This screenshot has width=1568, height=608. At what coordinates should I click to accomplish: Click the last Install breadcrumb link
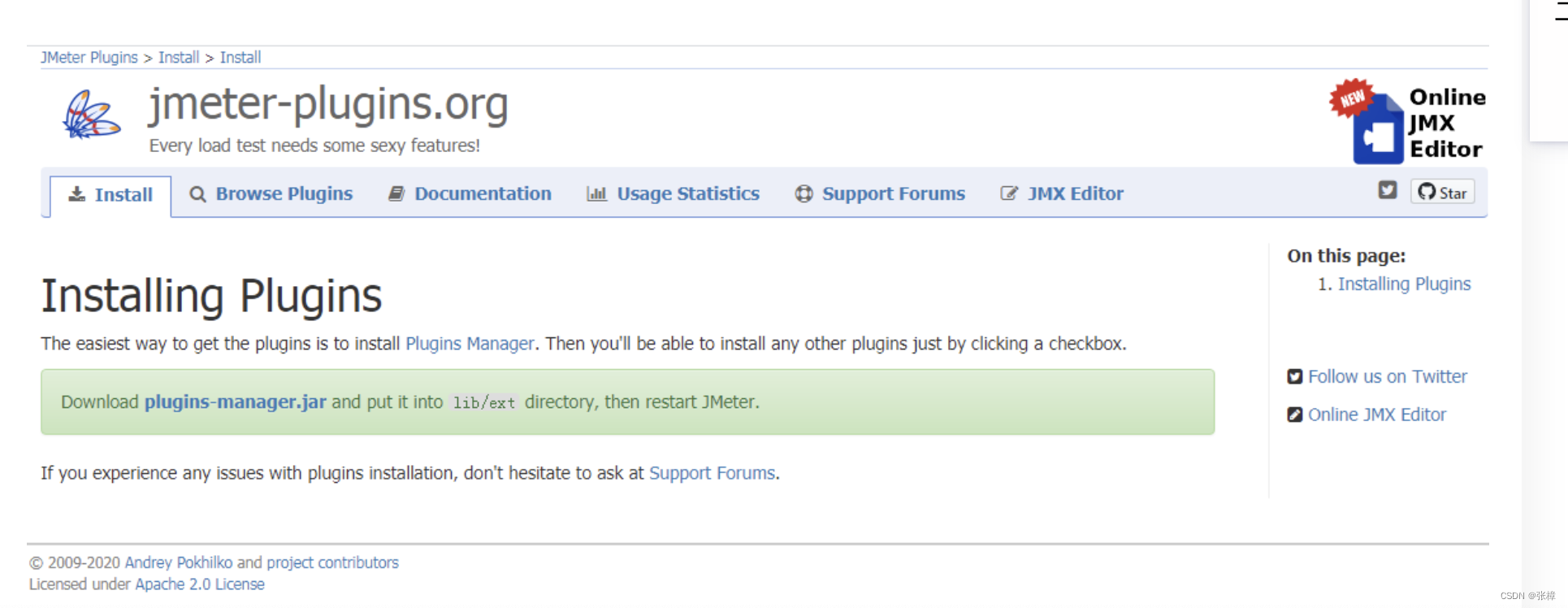[240, 58]
